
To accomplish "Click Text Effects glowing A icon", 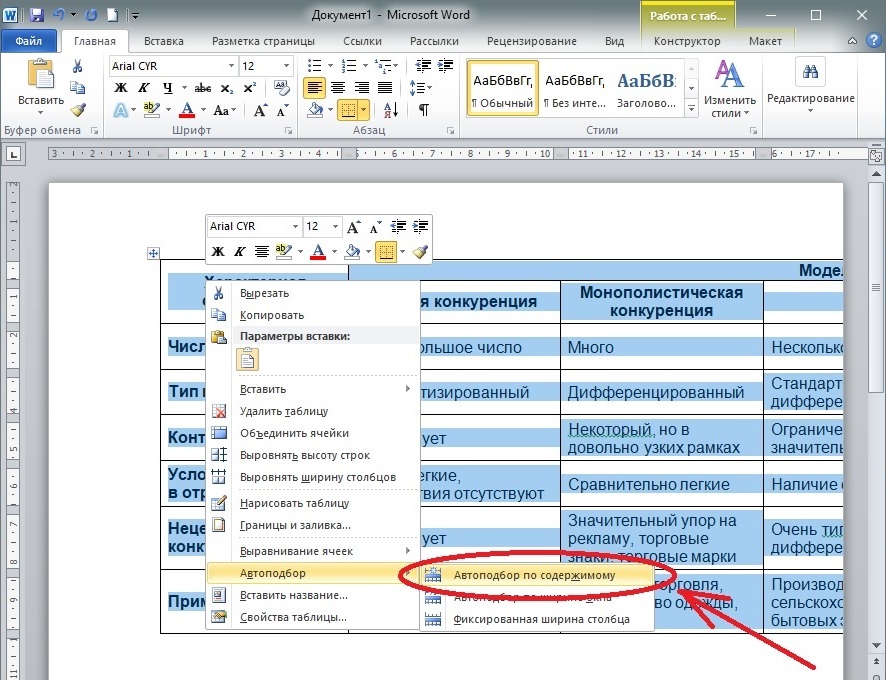I will [120, 110].
